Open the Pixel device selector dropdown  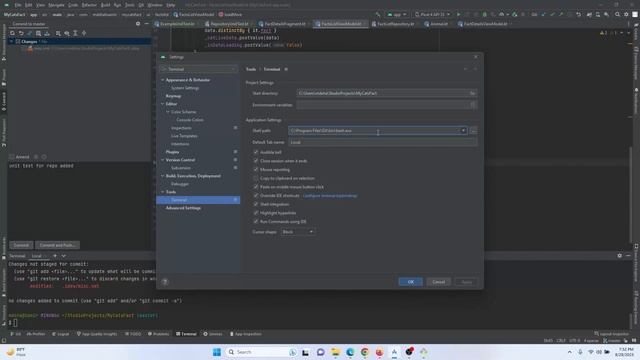coord(432,14)
